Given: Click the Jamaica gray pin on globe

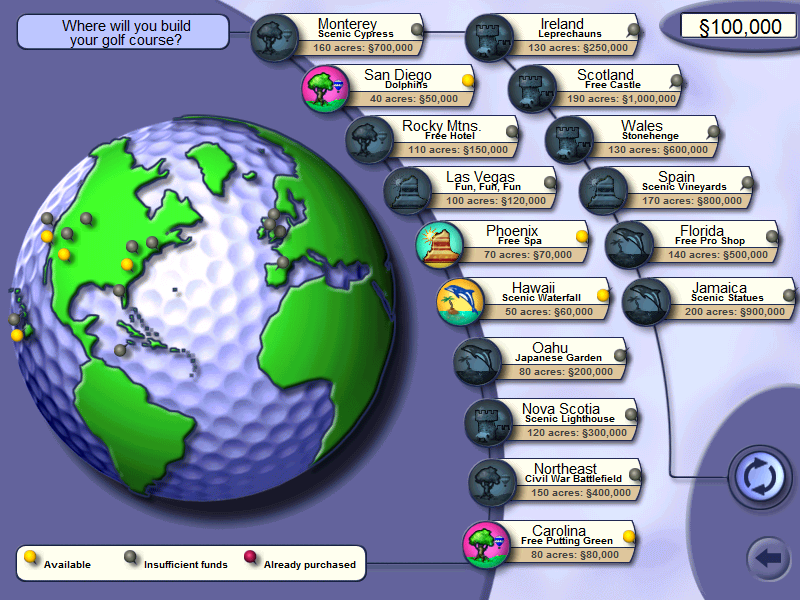Looking at the screenshot, I should 120,351.
